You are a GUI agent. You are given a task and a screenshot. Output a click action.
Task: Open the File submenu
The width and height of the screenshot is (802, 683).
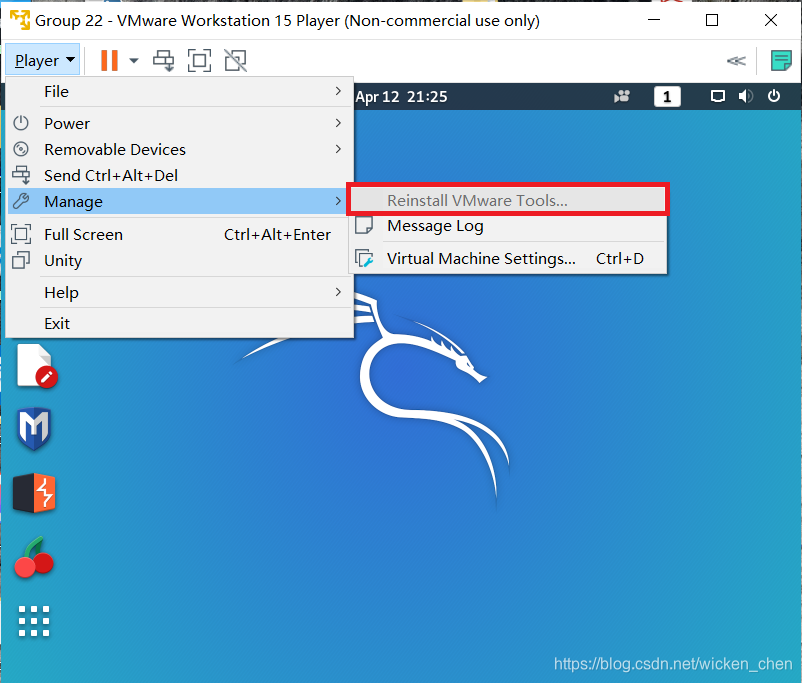tap(180, 92)
